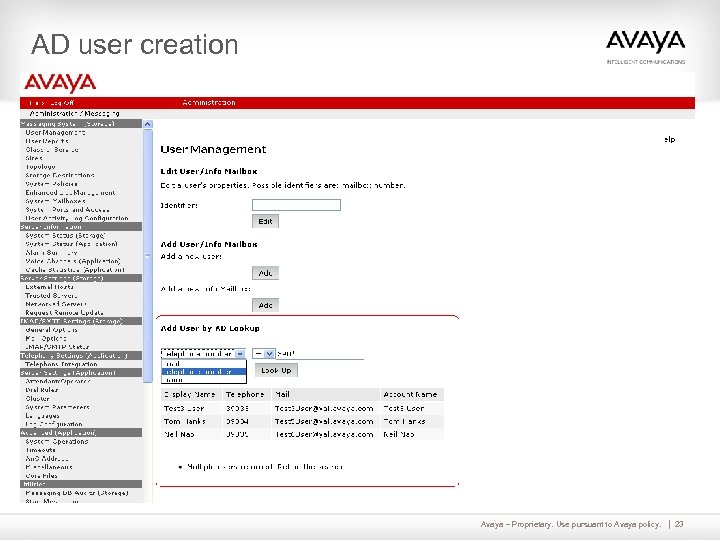Grab the sidebar vertical scrollbar thumb
This screenshot has width=720, height=540.
[x=147, y=256]
